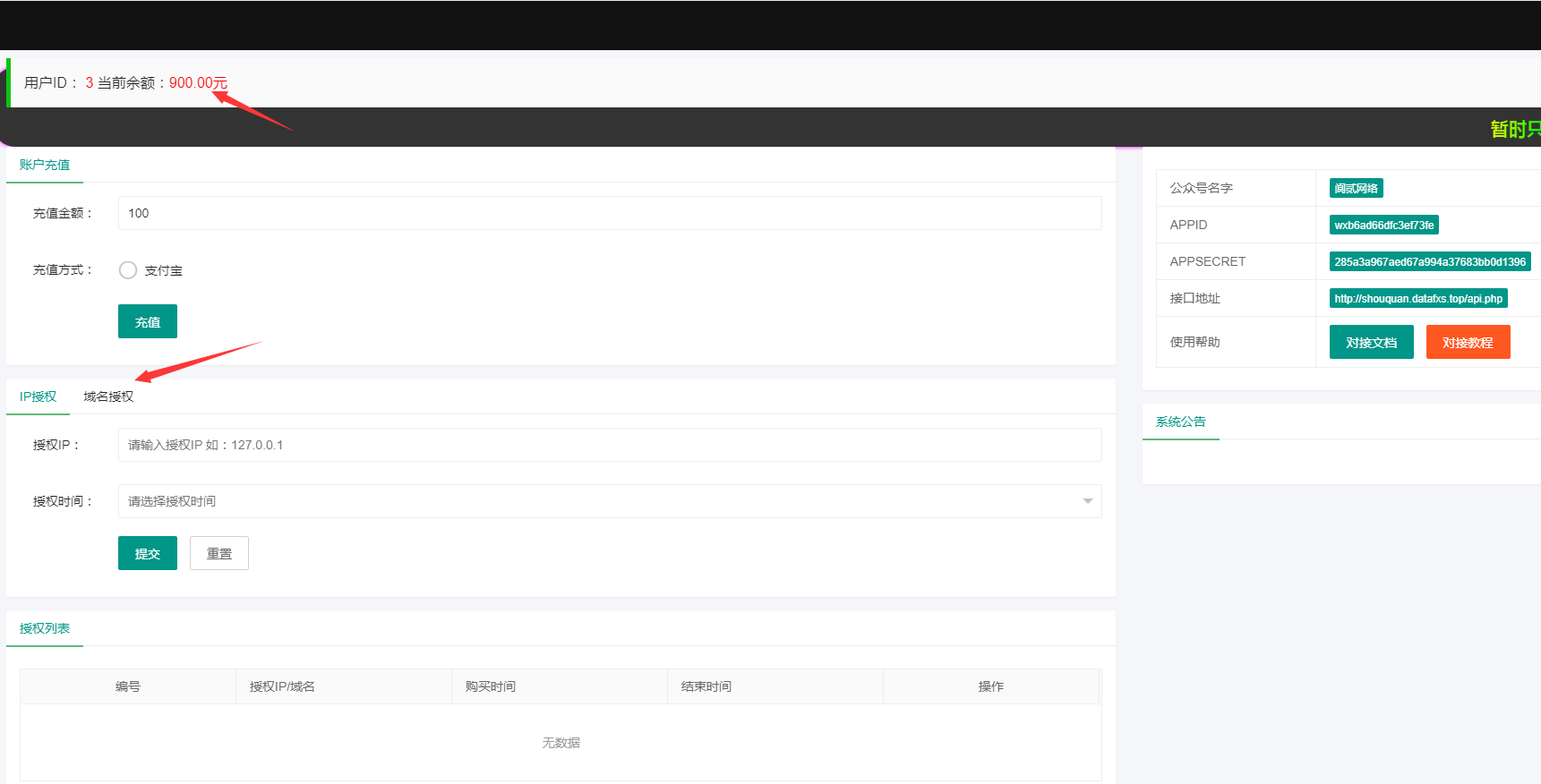Click the 接口地址 API URL badge
The width and height of the screenshot is (1541, 784).
pos(1417,298)
